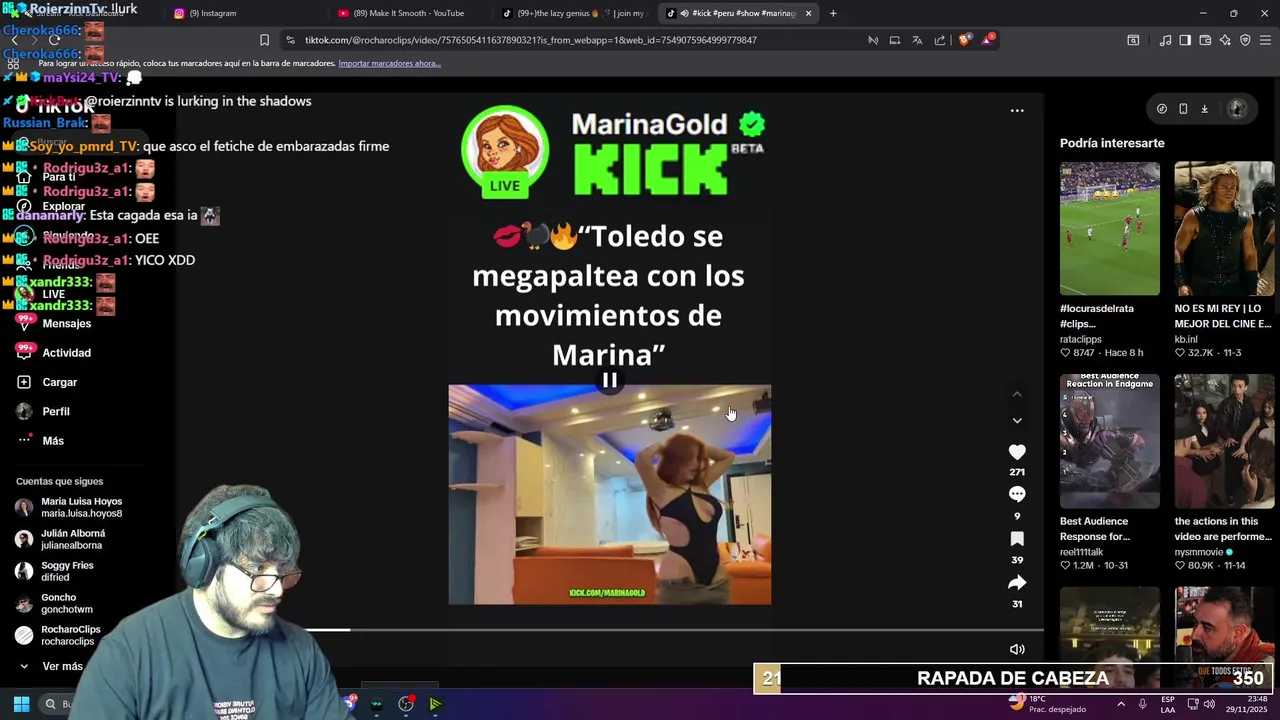
Task: Open the browser hamburger main menu
Action: click(1265, 40)
